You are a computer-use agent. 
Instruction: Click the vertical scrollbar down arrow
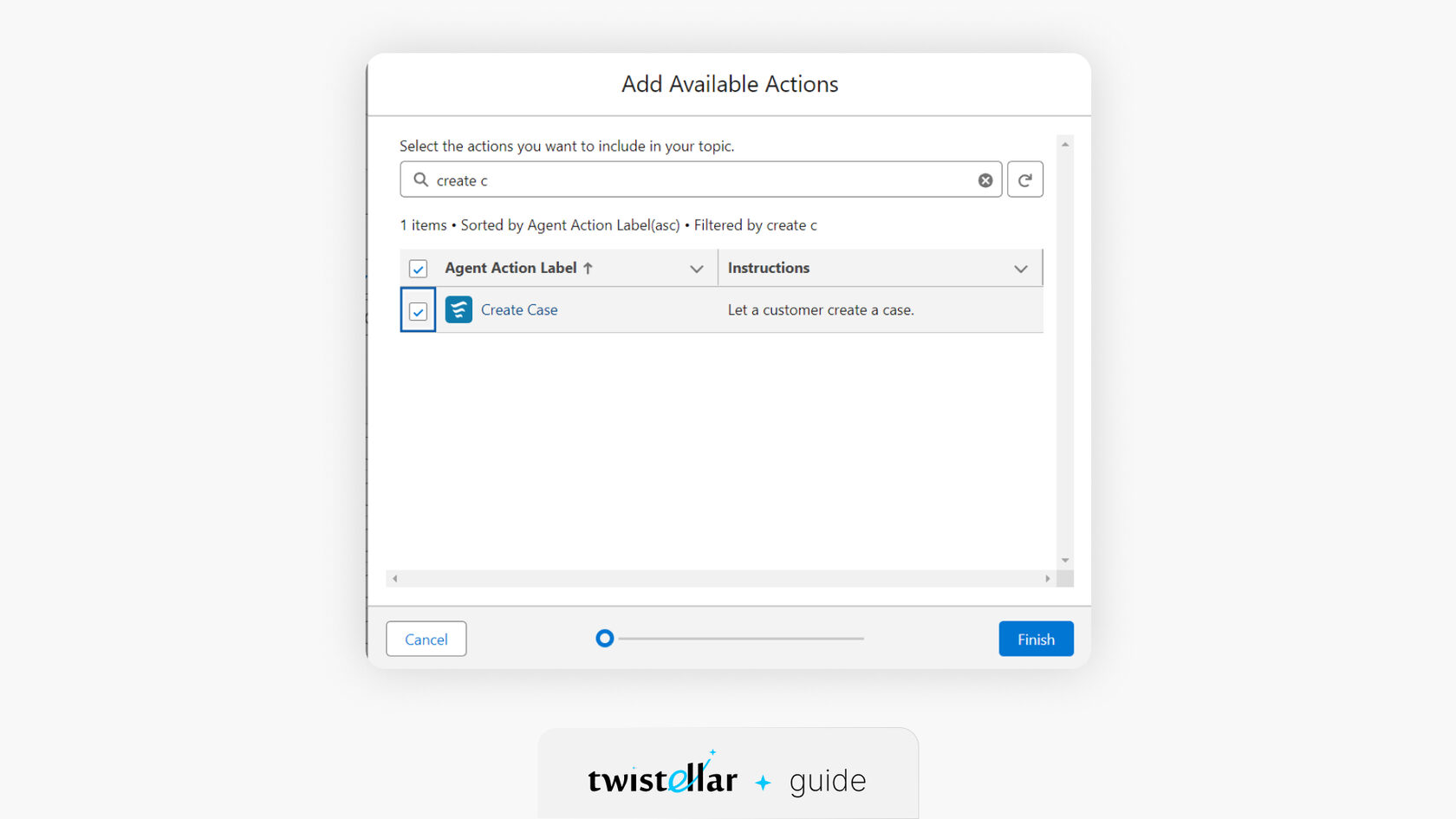coord(1065,561)
